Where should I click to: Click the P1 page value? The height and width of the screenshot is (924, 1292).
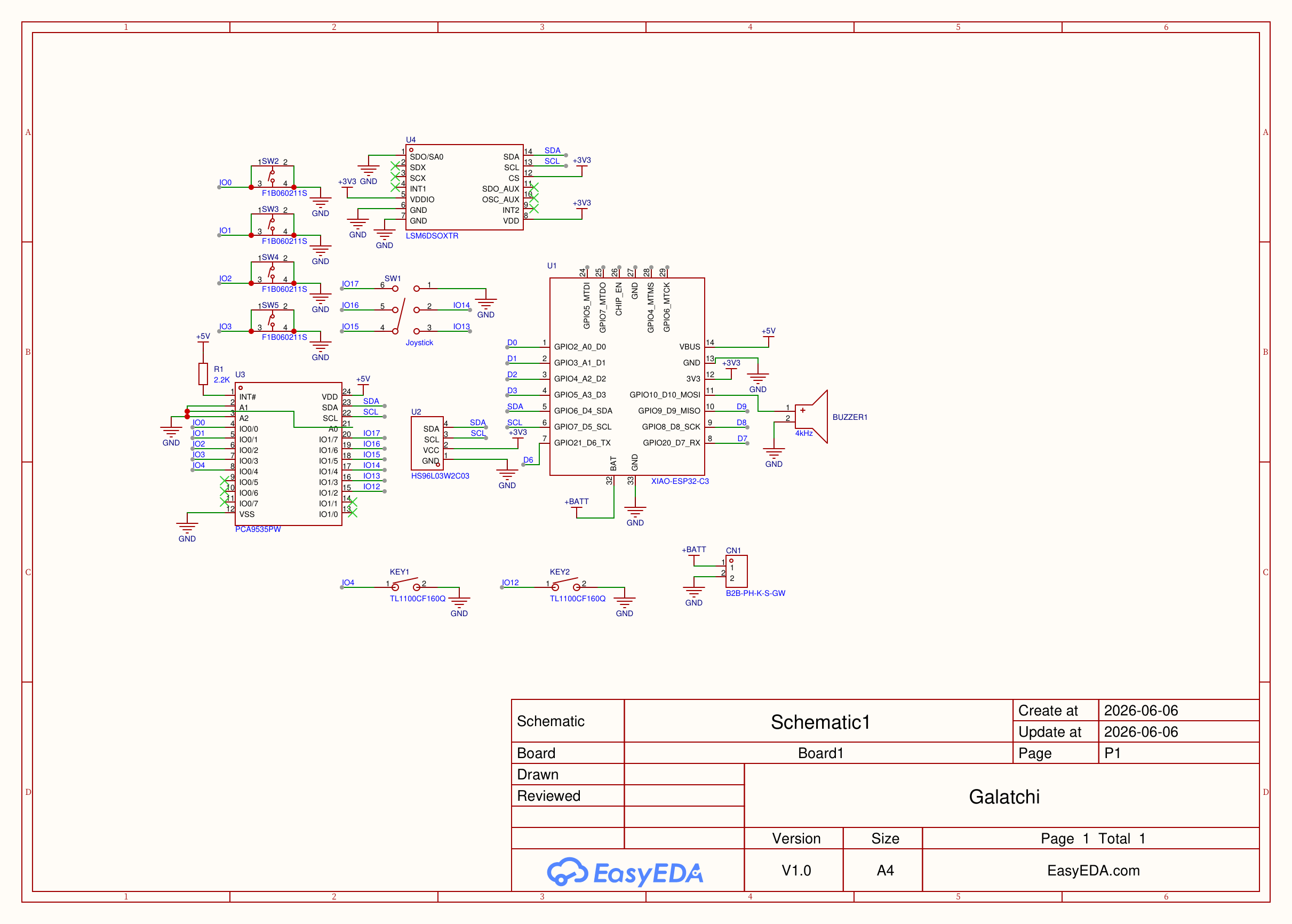point(1112,753)
